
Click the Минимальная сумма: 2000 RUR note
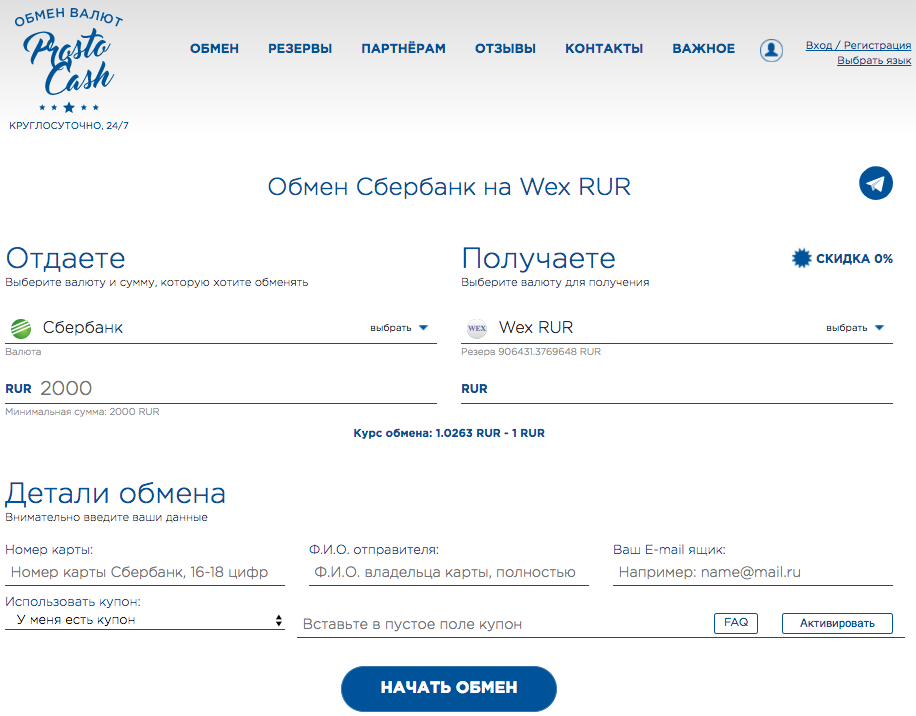coord(82,412)
